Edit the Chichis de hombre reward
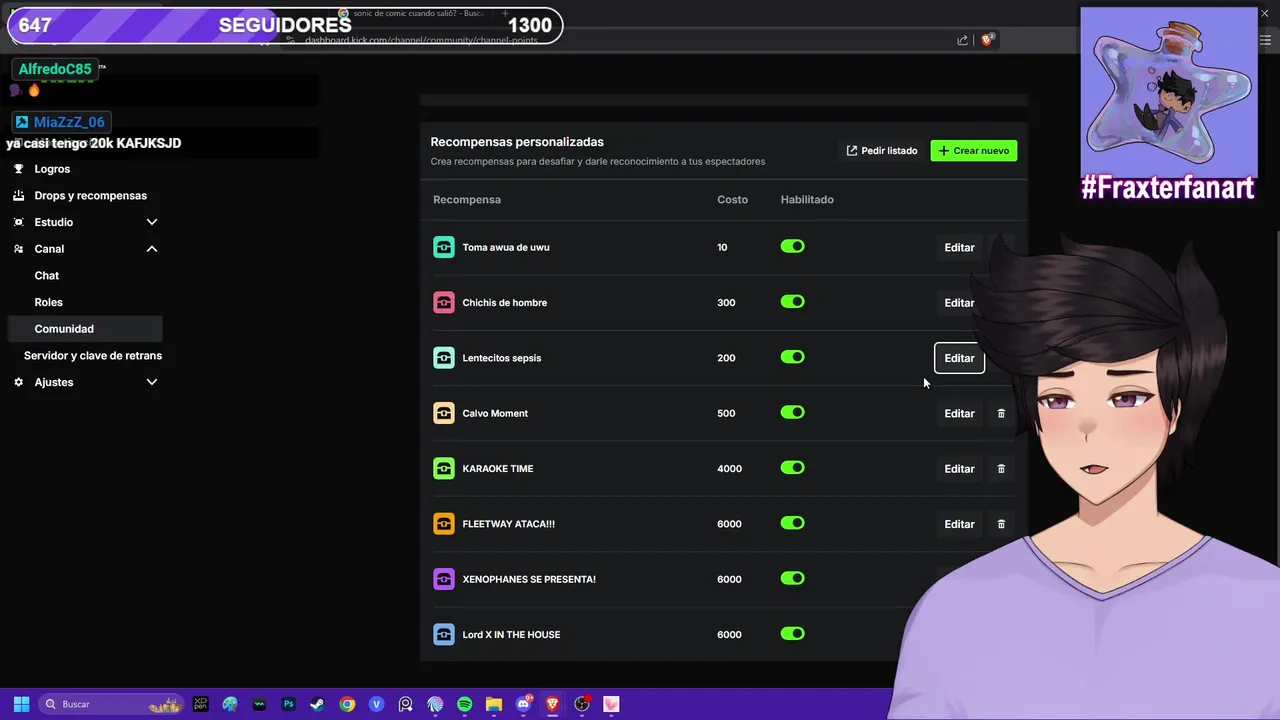This screenshot has height=720, width=1280. click(x=959, y=302)
